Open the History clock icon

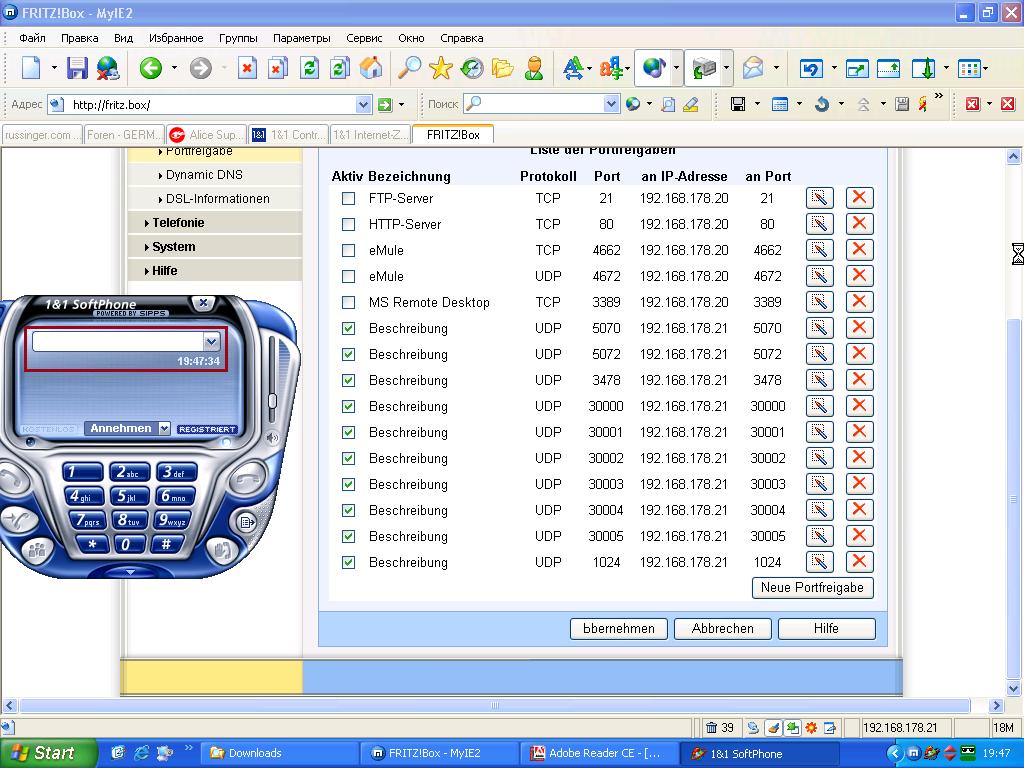[472, 67]
